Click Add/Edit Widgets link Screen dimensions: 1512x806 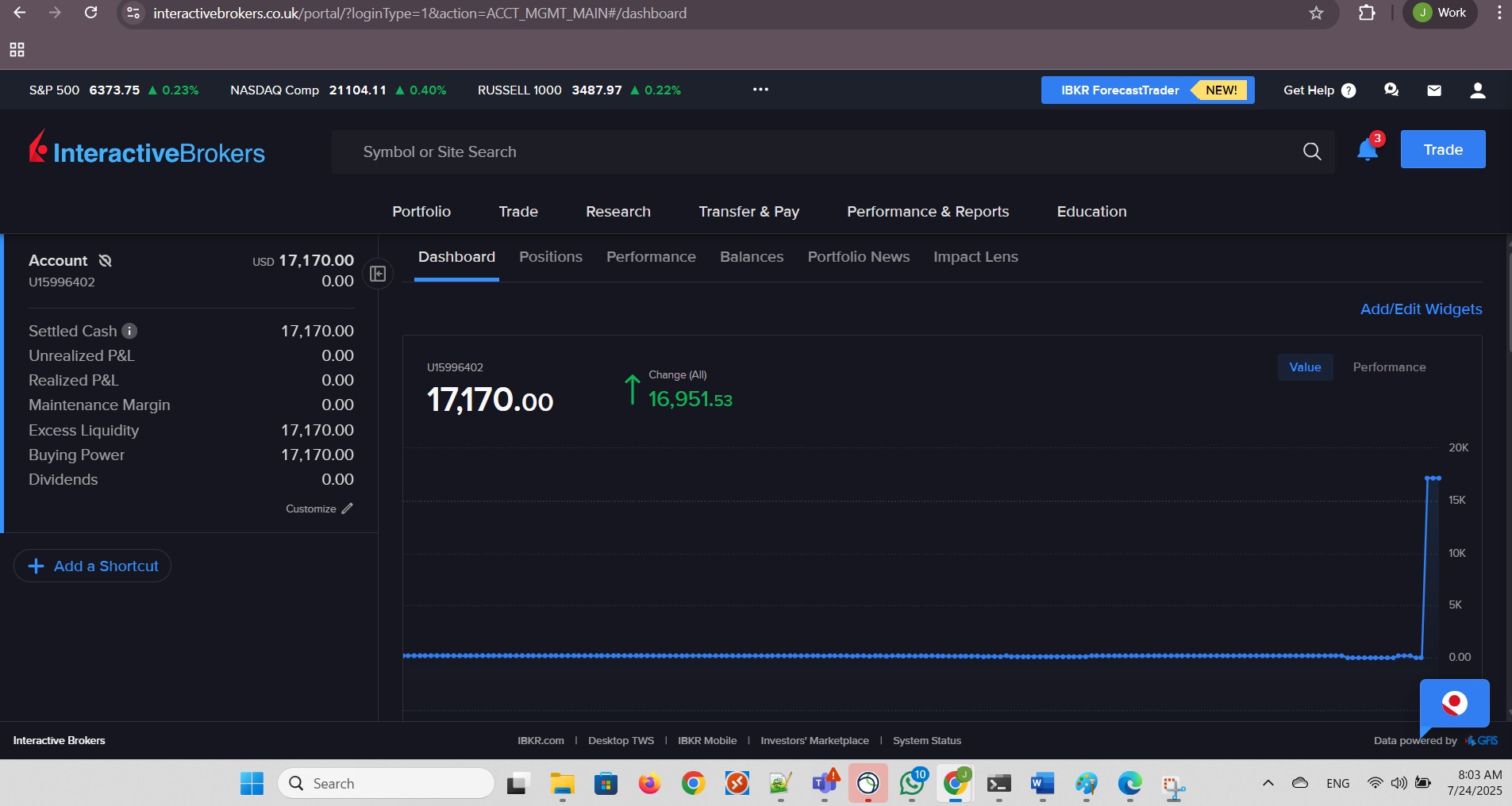click(x=1421, y=309)
